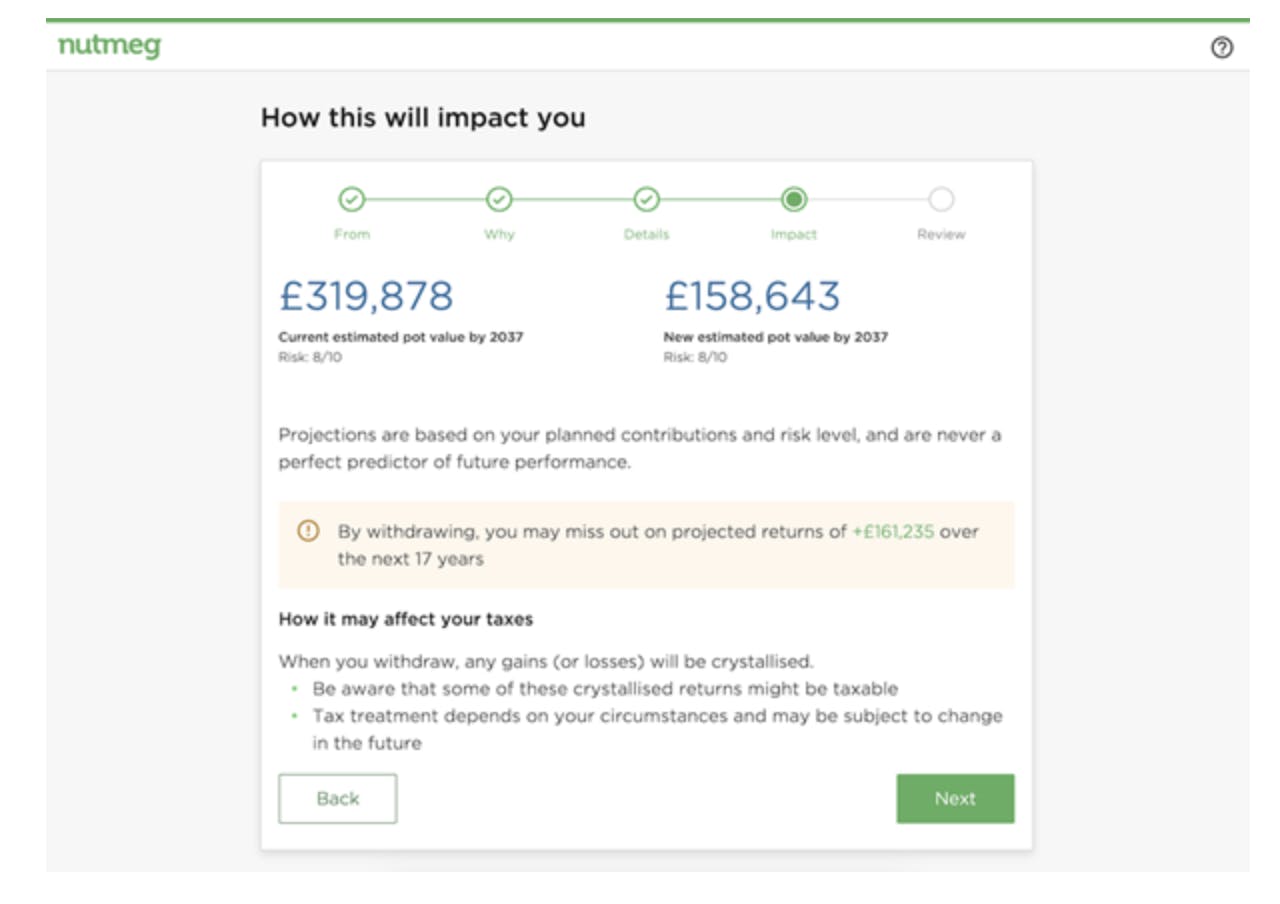
Task: Click the completed From step checkmark
Action: tap(351, 200)
